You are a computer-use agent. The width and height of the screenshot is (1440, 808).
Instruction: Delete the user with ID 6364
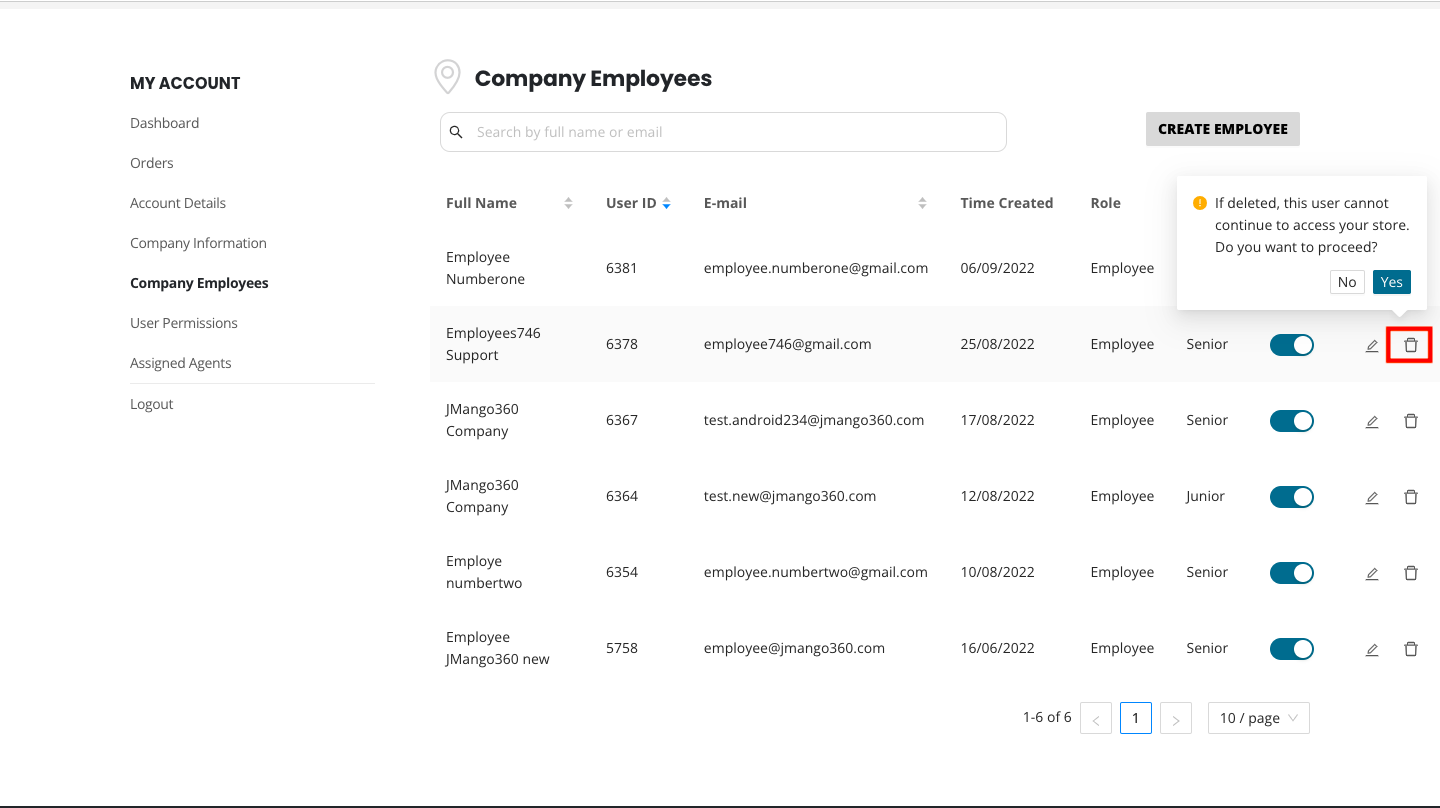point(1410,497)
